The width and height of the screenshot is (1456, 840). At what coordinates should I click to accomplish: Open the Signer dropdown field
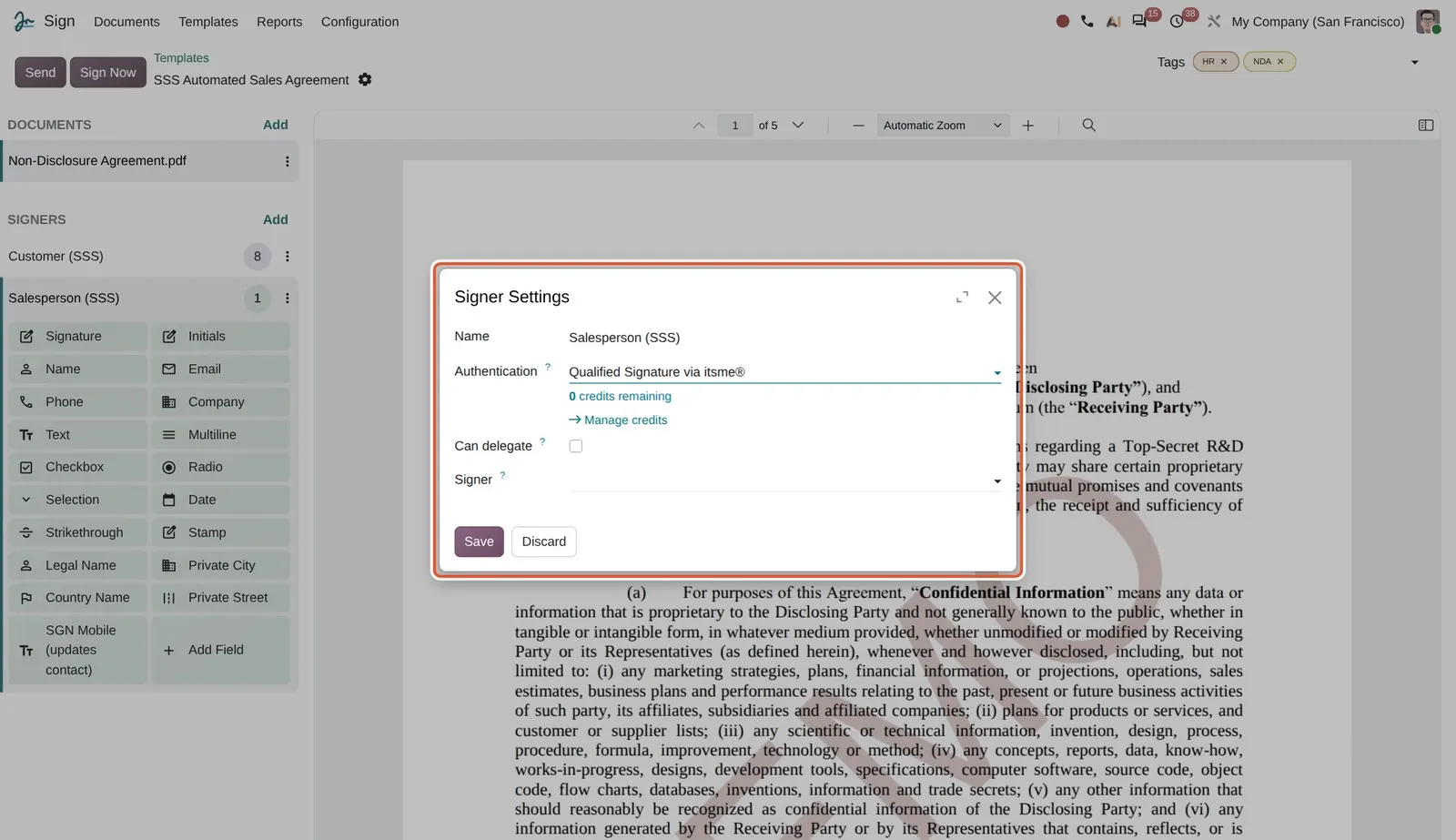coord(784,481)
